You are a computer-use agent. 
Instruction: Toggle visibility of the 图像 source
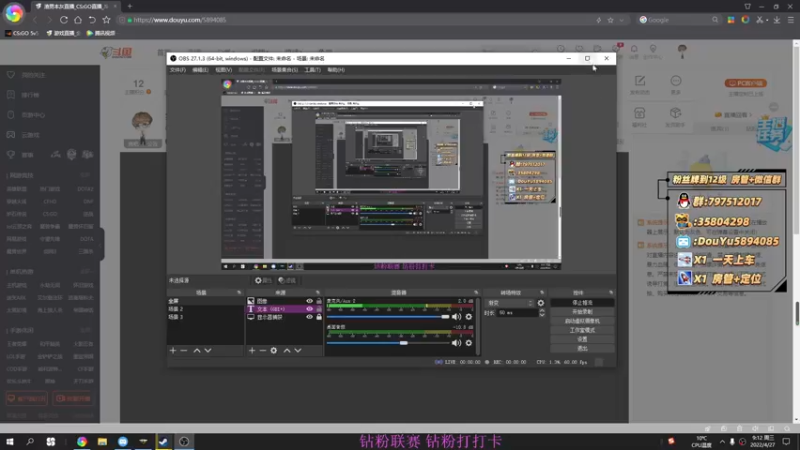coord(309,301)
